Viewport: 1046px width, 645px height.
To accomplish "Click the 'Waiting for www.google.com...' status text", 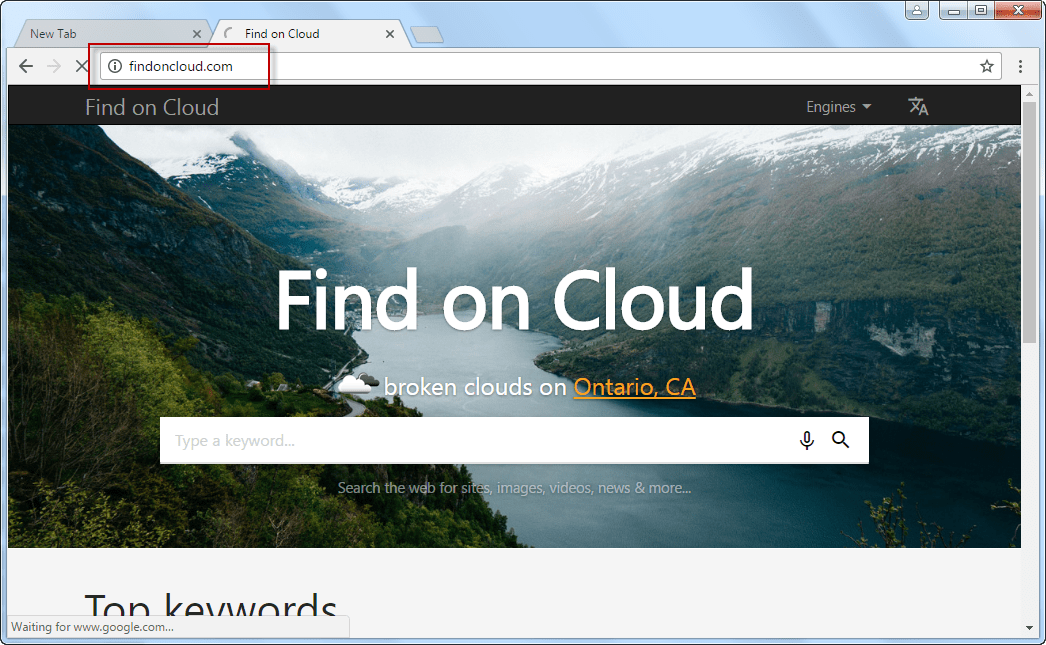I will 93,627.
